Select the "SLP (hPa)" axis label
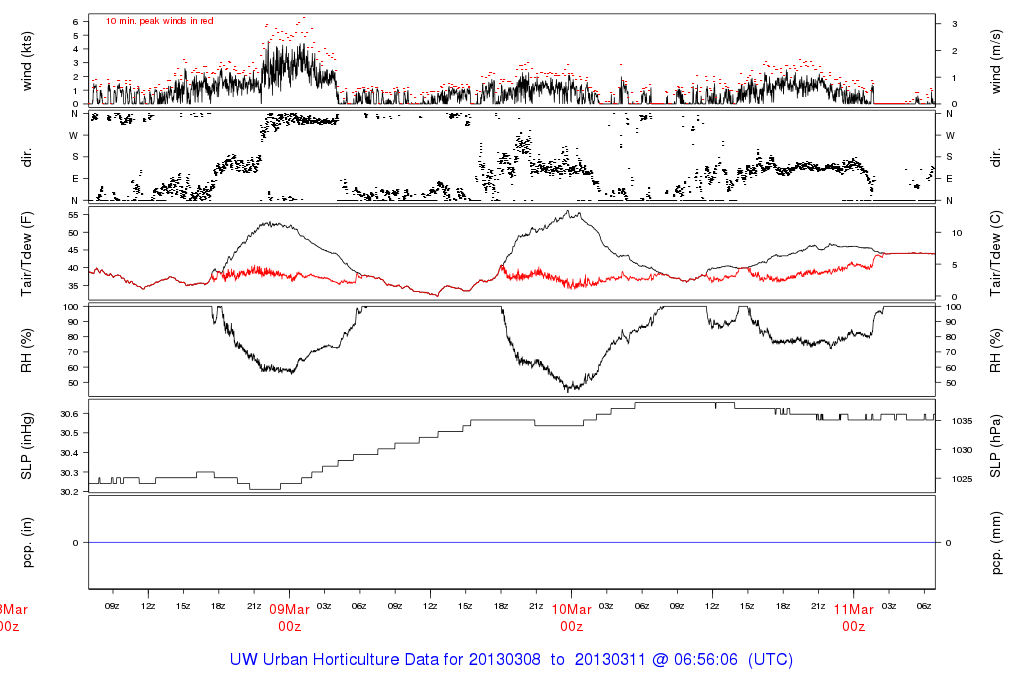The image size is (1024, 700). (x=995, y=446)
